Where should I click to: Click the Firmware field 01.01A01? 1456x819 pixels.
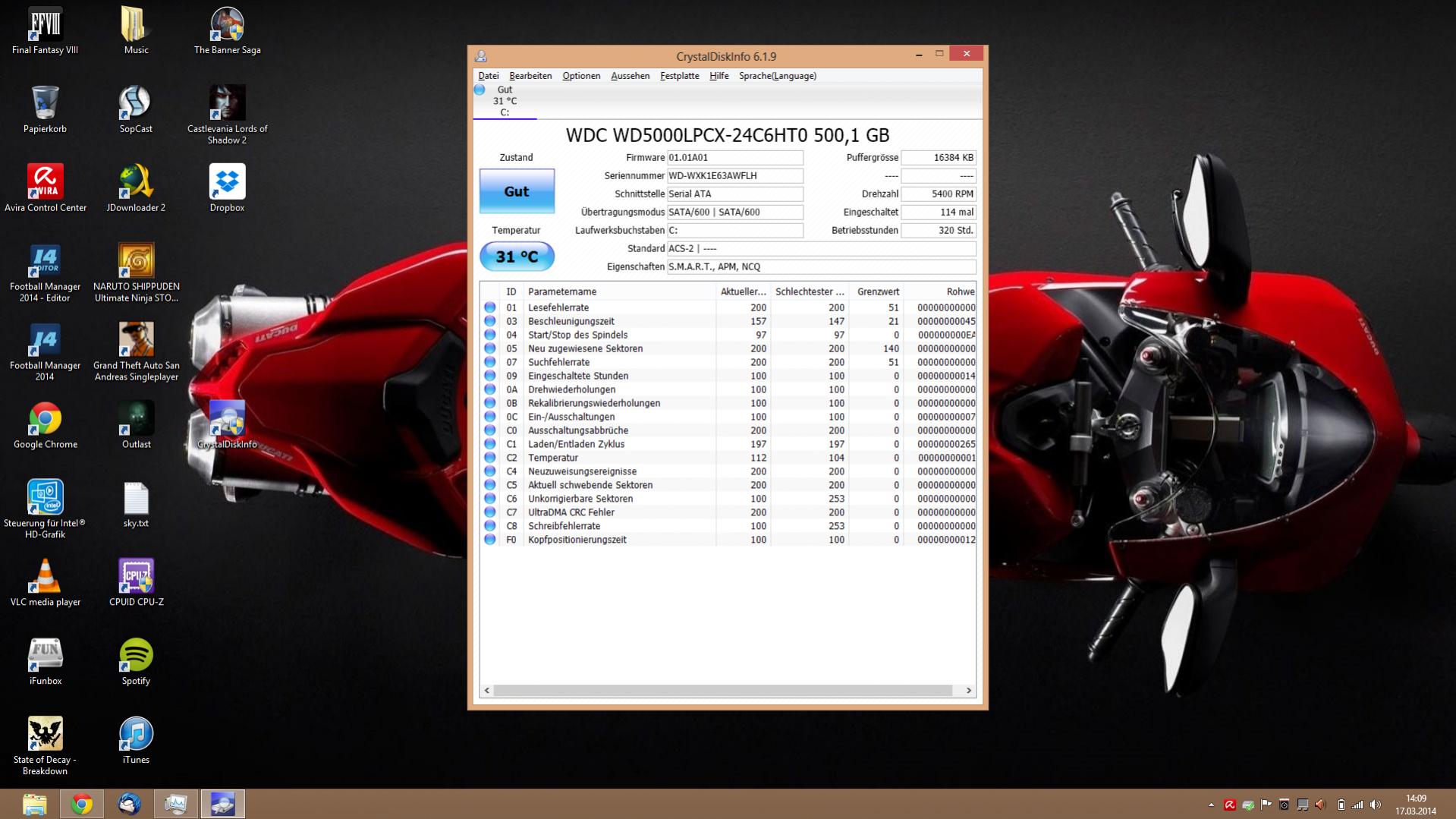coord(734,158)
